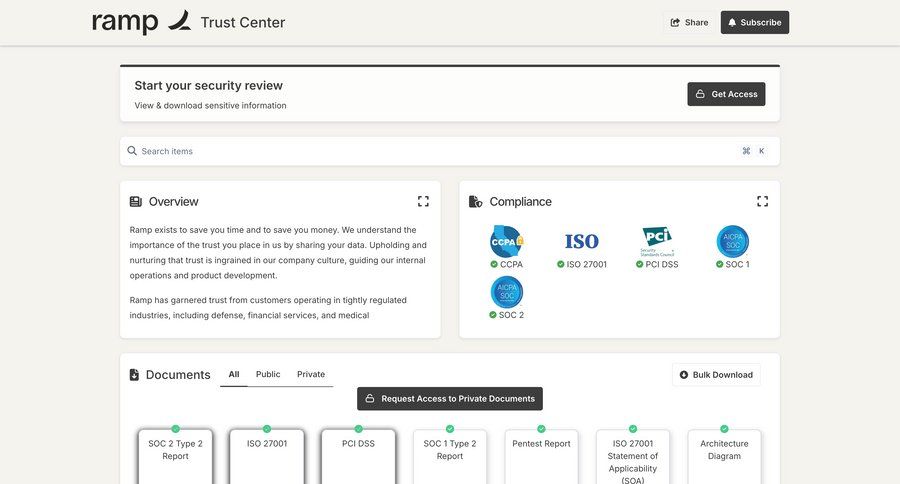The width and height of the screenshot is (900, 484).
Task: Open ISO 27001 Statement of Applicability card
Action: tap(633, 456)
